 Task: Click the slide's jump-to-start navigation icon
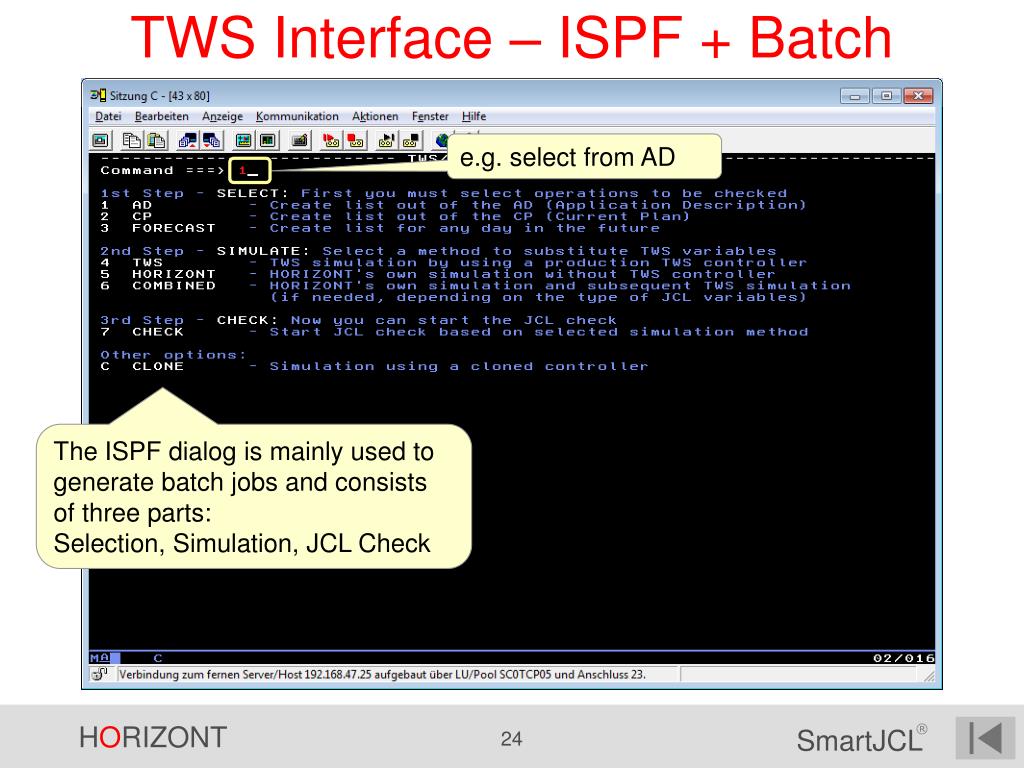pos(985,738)
